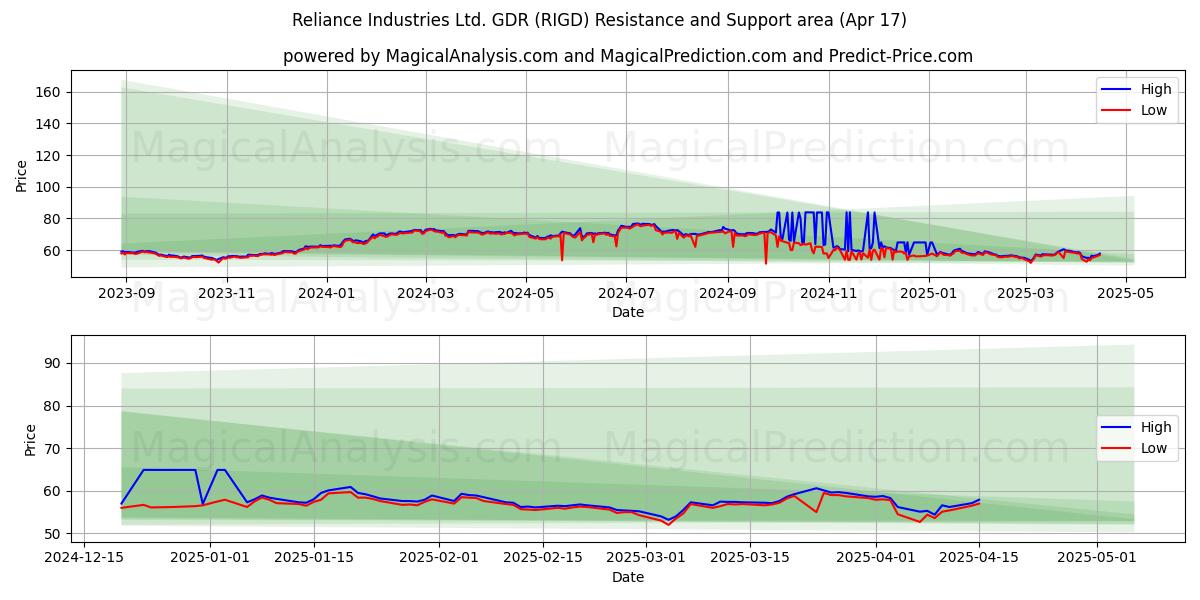The image size is (1200, 600).
Task: Click the 2024-07 x-axis tick label
Action: point(626,293)
